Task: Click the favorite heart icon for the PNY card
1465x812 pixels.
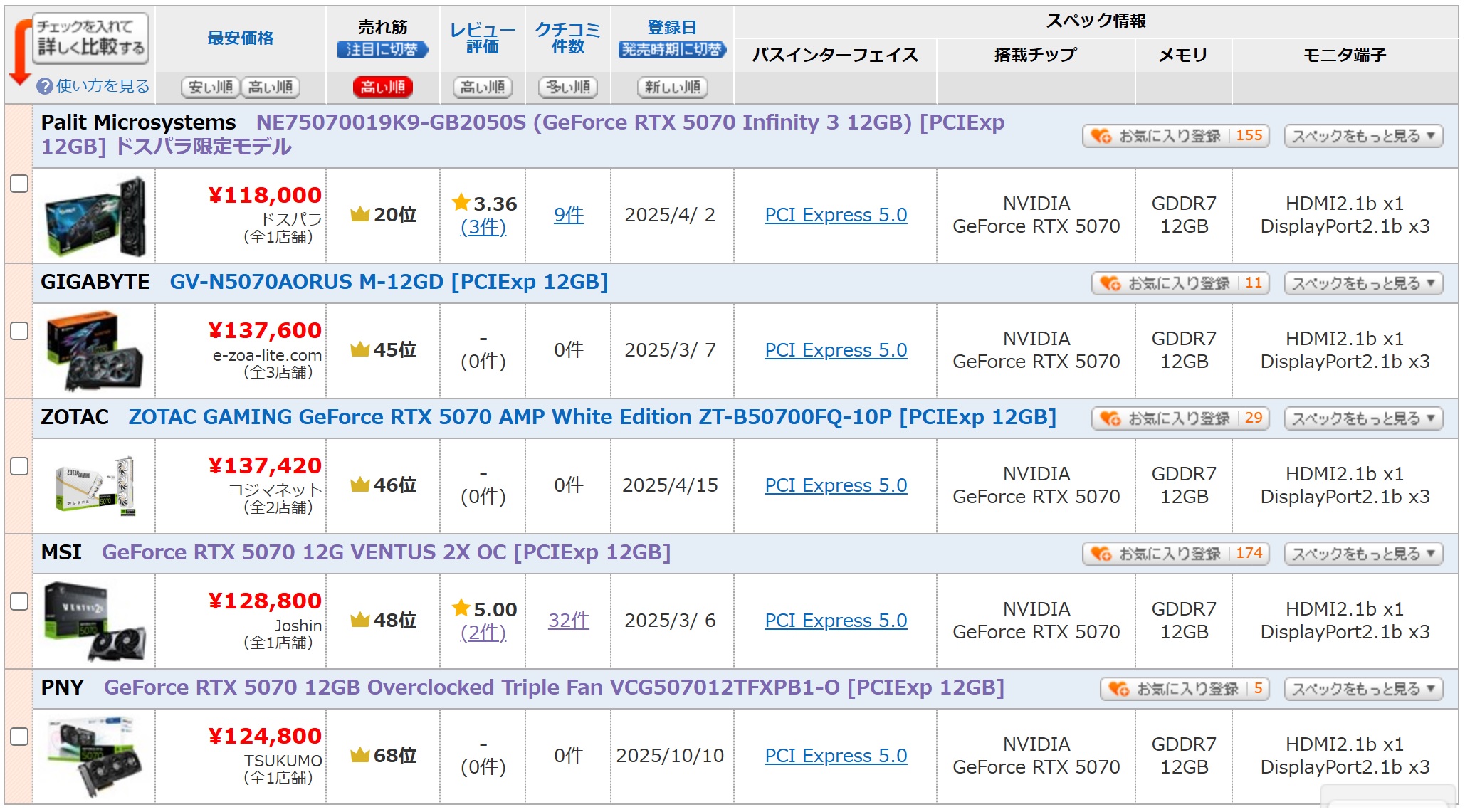Action: tap(1118, 689)
